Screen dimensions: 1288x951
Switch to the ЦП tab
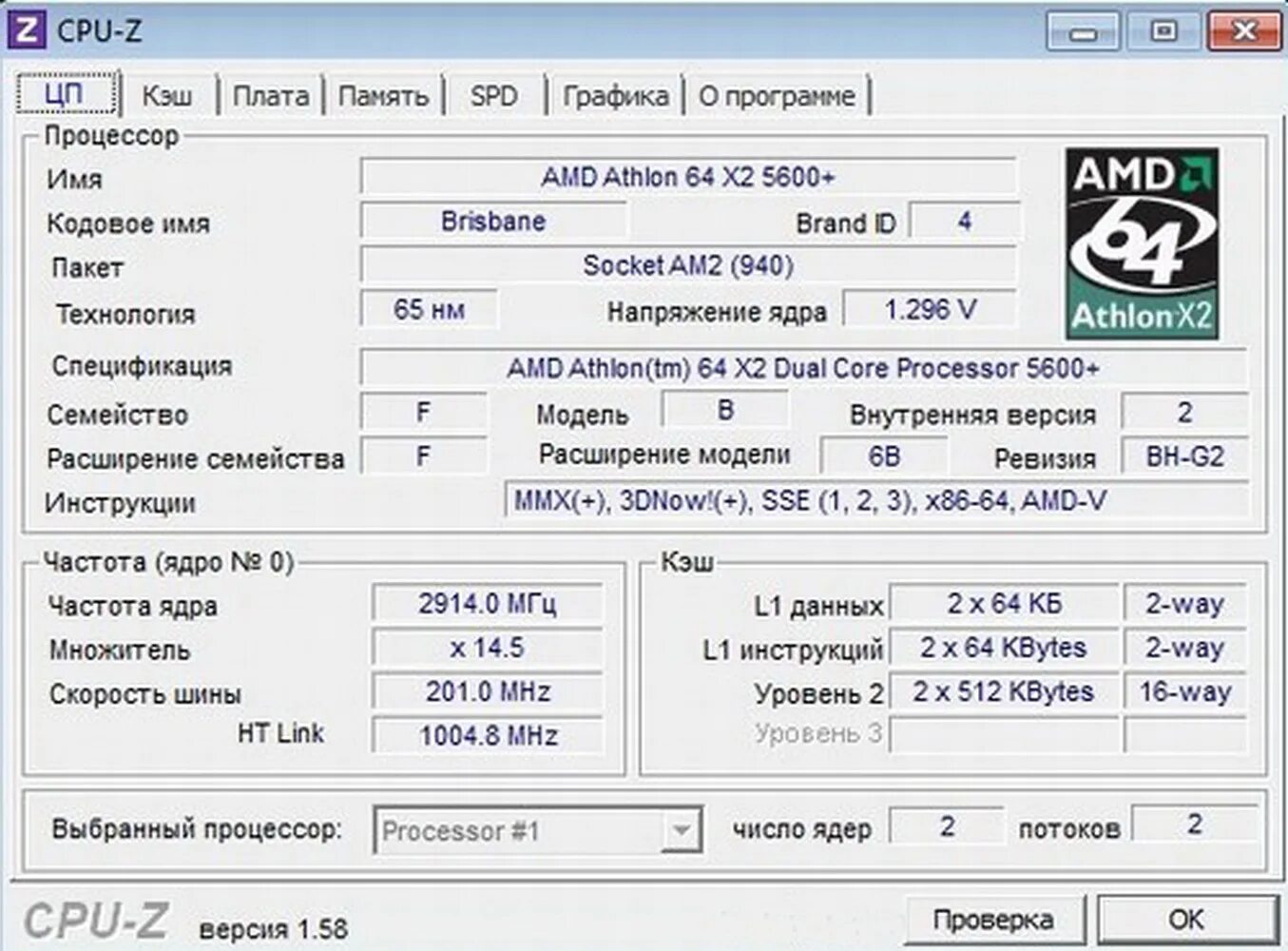66,94
